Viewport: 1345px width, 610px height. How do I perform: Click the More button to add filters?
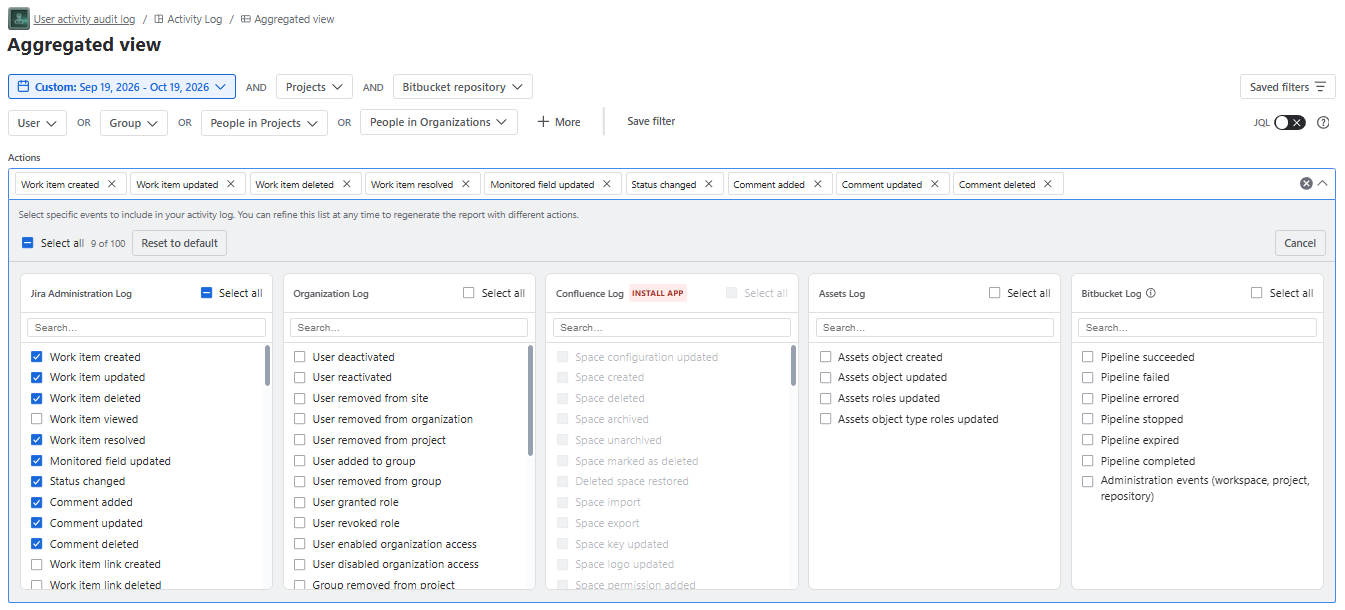559,122
